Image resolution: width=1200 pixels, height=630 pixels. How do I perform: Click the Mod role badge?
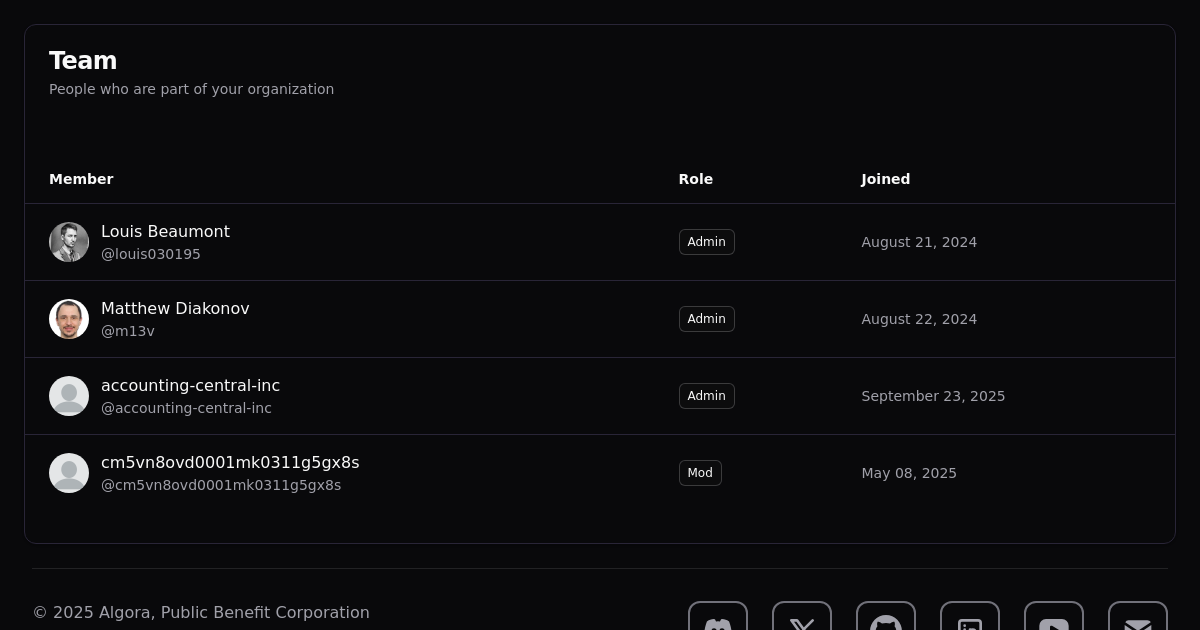click(700, 473)
